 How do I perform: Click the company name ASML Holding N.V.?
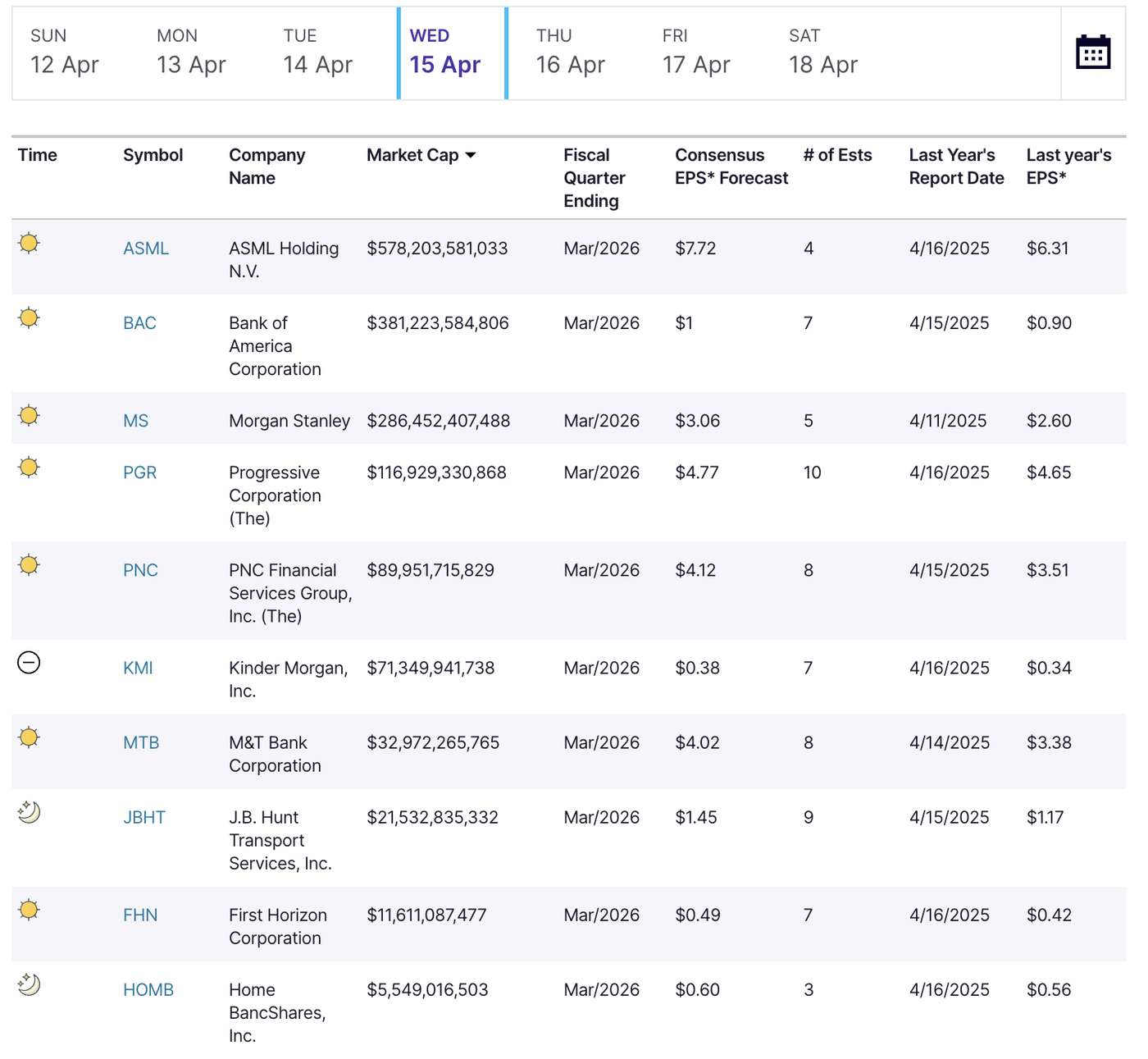(x=284, y=260)
